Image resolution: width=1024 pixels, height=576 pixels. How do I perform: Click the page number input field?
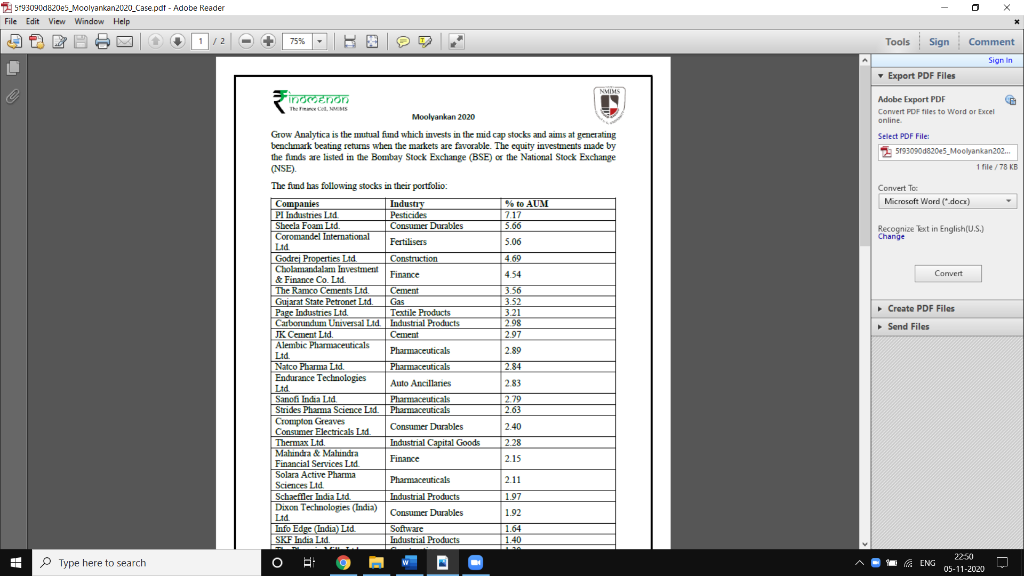(201, 41)
